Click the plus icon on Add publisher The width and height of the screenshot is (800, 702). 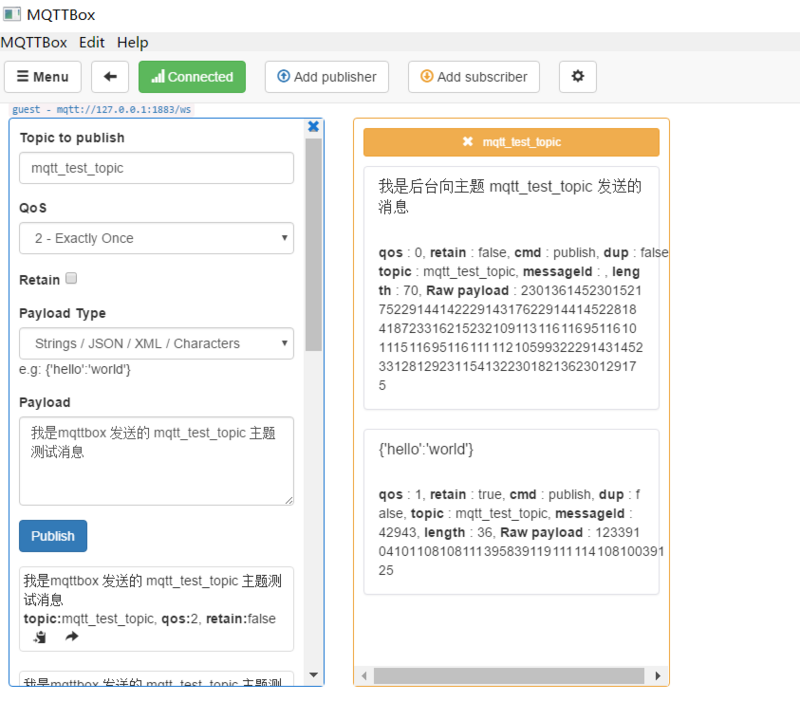(x=282, y=76)
